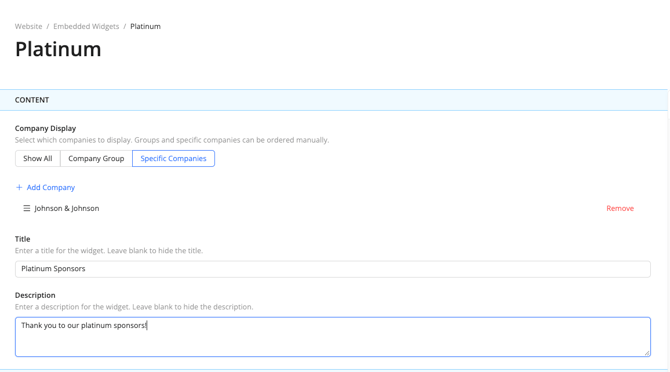Open the Website breadcrumb link
Image resolution: width=670 pixels, height=372 pixels.
click(28, 26)
